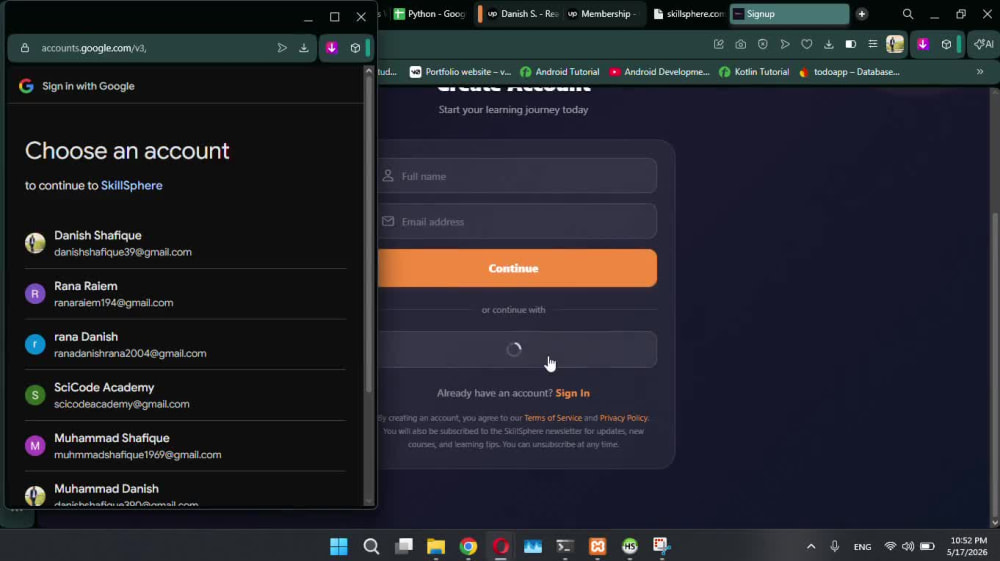Click the send flow arrow icon in main toolbar

point(785,44)
